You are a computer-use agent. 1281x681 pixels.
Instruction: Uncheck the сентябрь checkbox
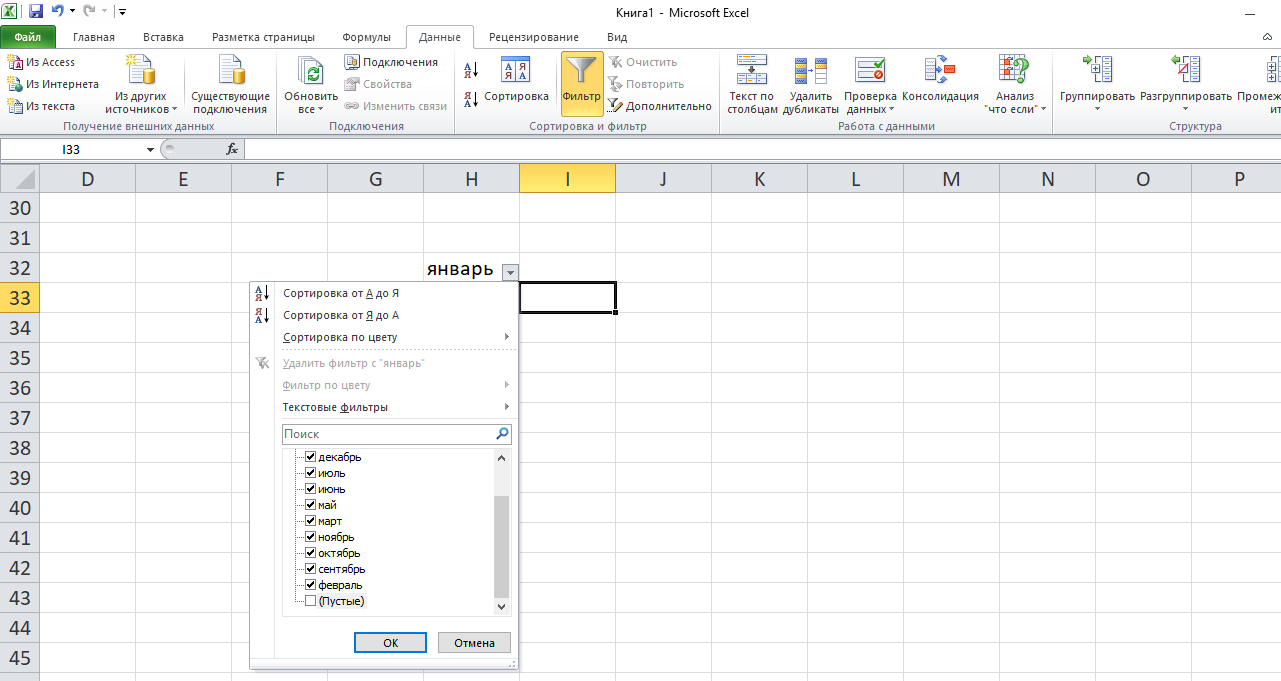coord(311,569)
